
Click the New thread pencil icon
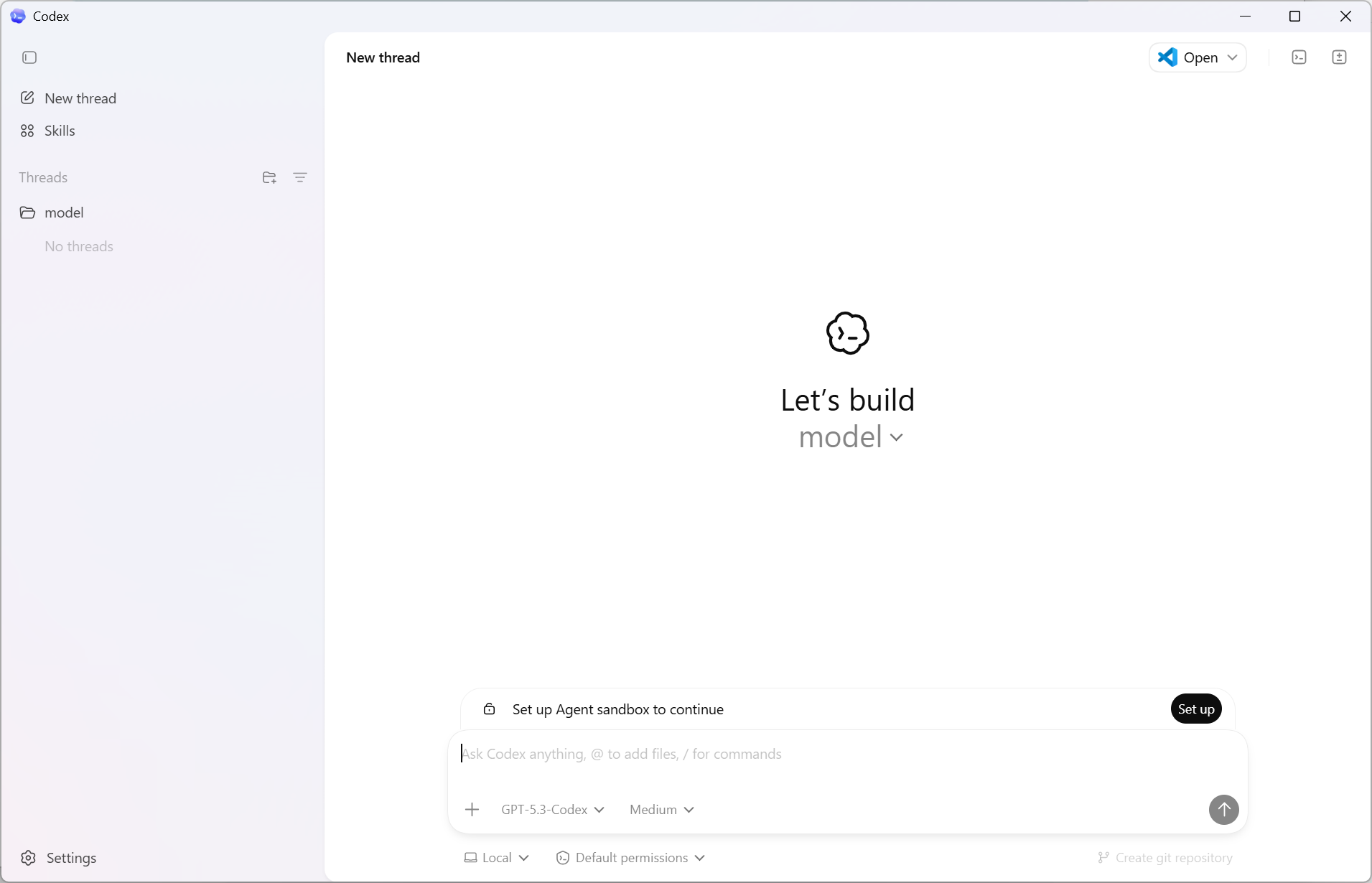[27, 98]
